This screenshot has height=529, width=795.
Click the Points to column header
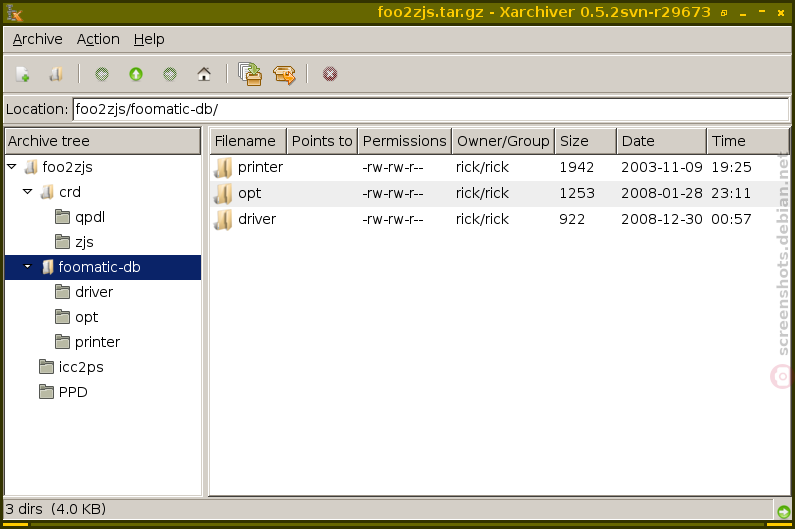322,141
